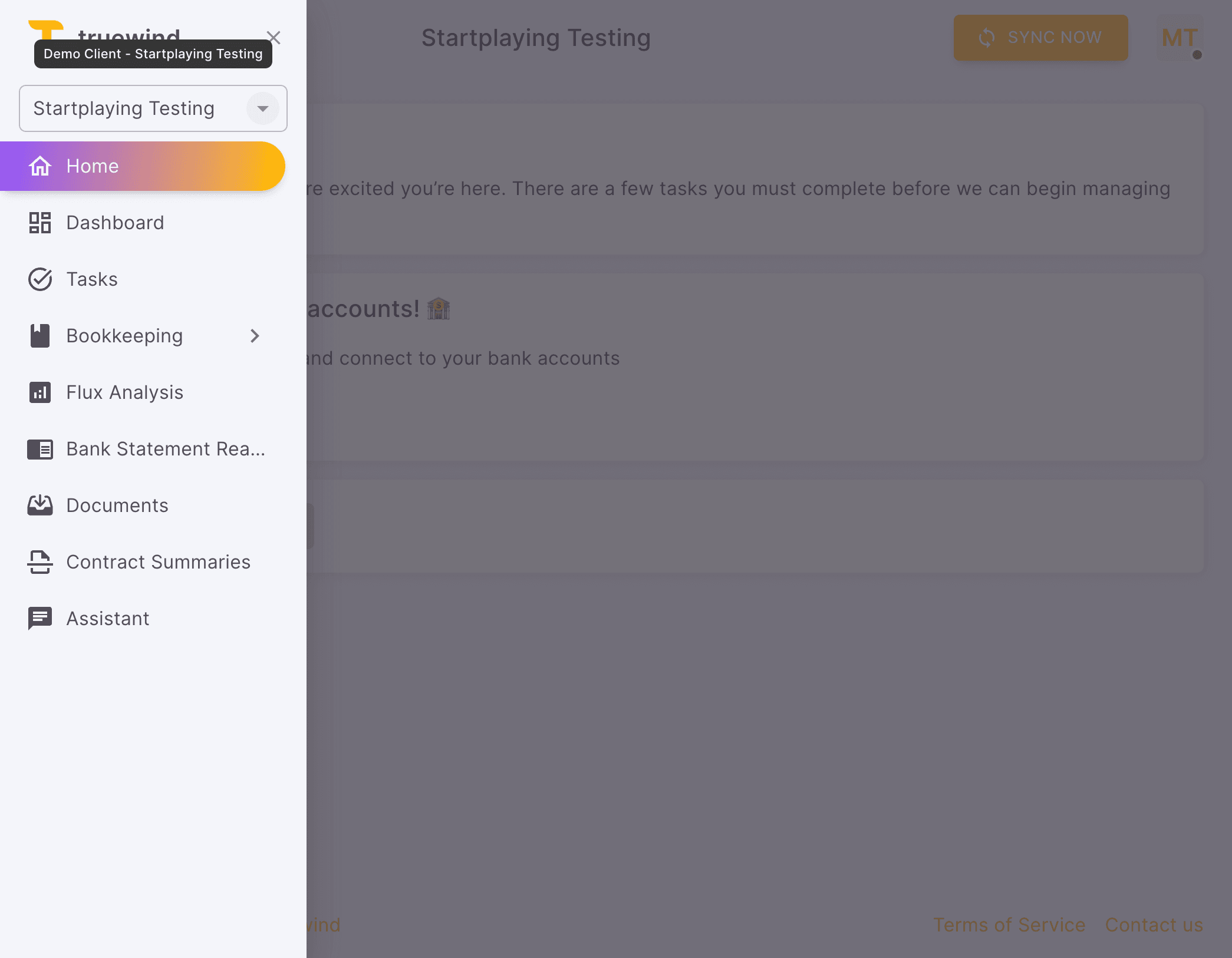Open Terms of Service link
Viewport: 1232px width, 958px height.
click(x=1009, y=924)
